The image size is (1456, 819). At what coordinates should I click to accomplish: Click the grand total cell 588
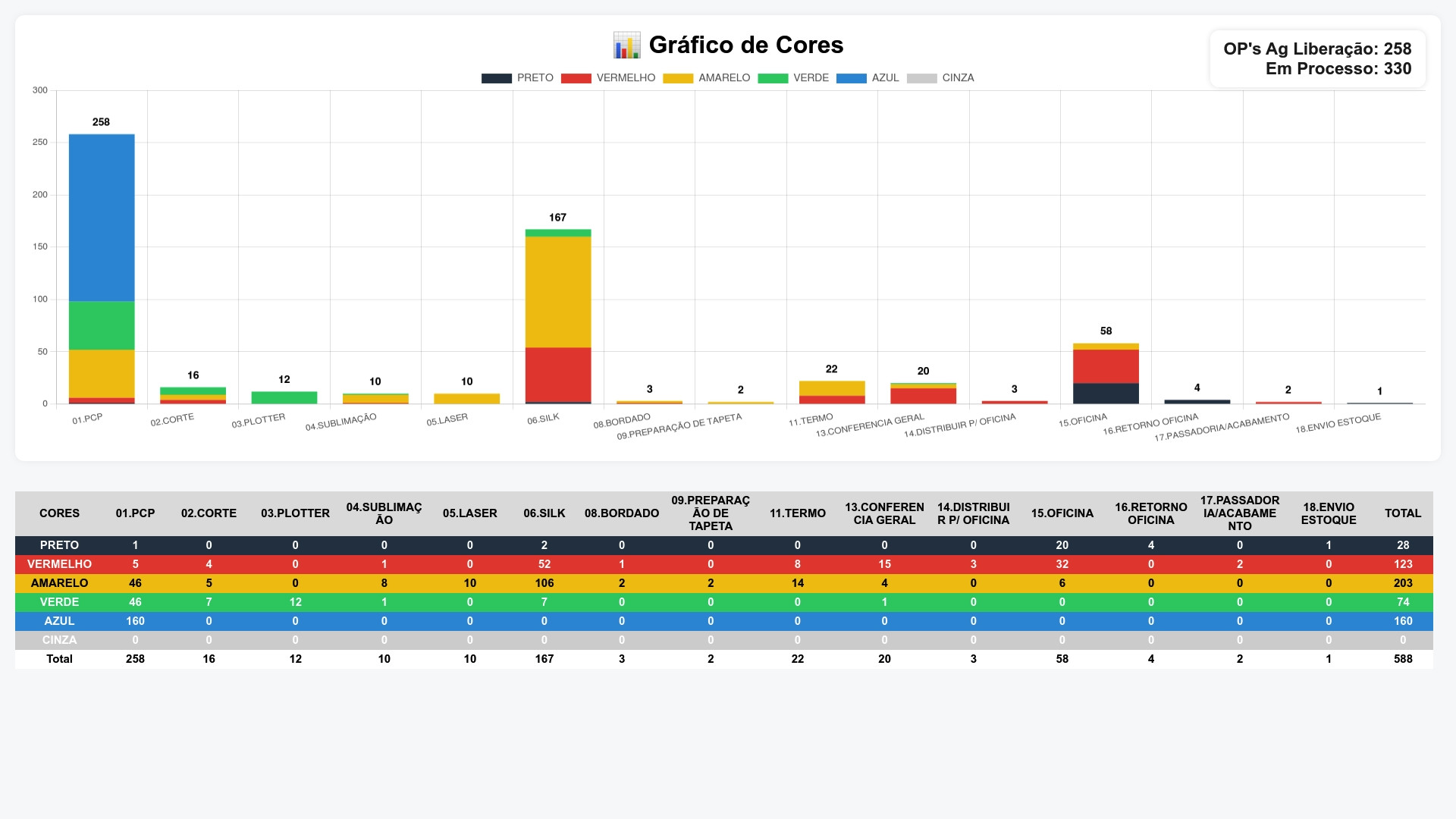(x=1403, y=659)
